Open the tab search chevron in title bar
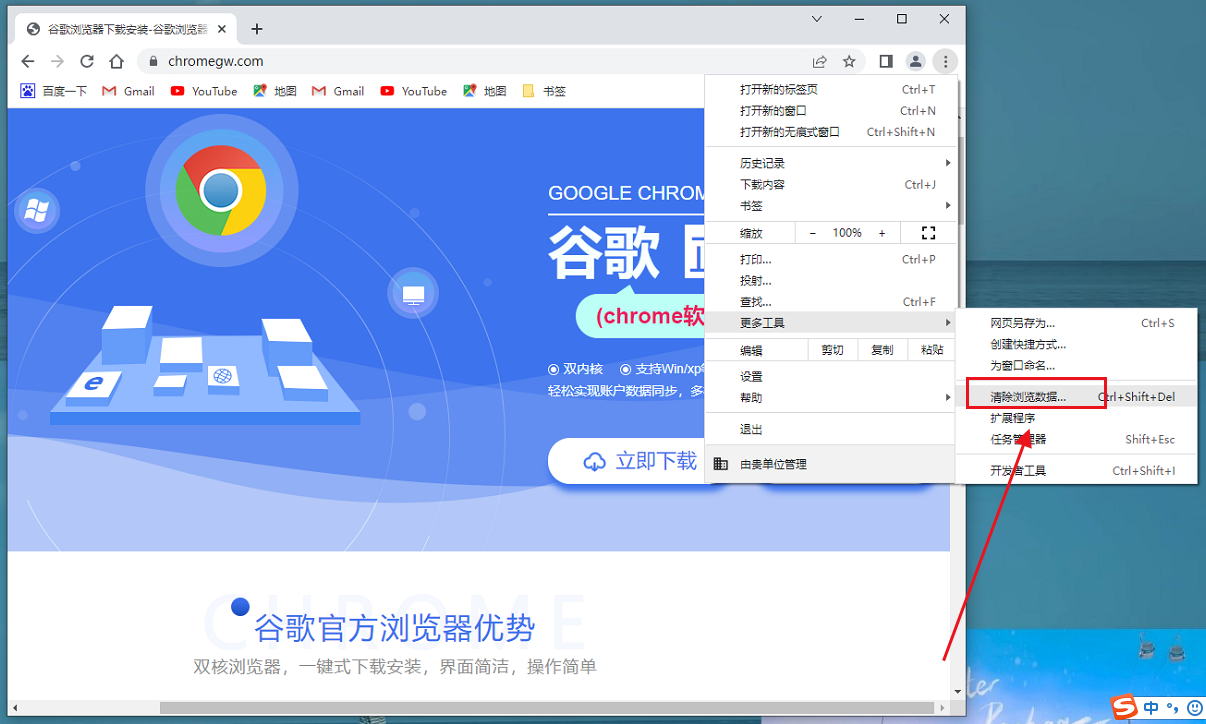Image resolution: width=1206 pixels, height=724 pixels. tap(817, 19)
